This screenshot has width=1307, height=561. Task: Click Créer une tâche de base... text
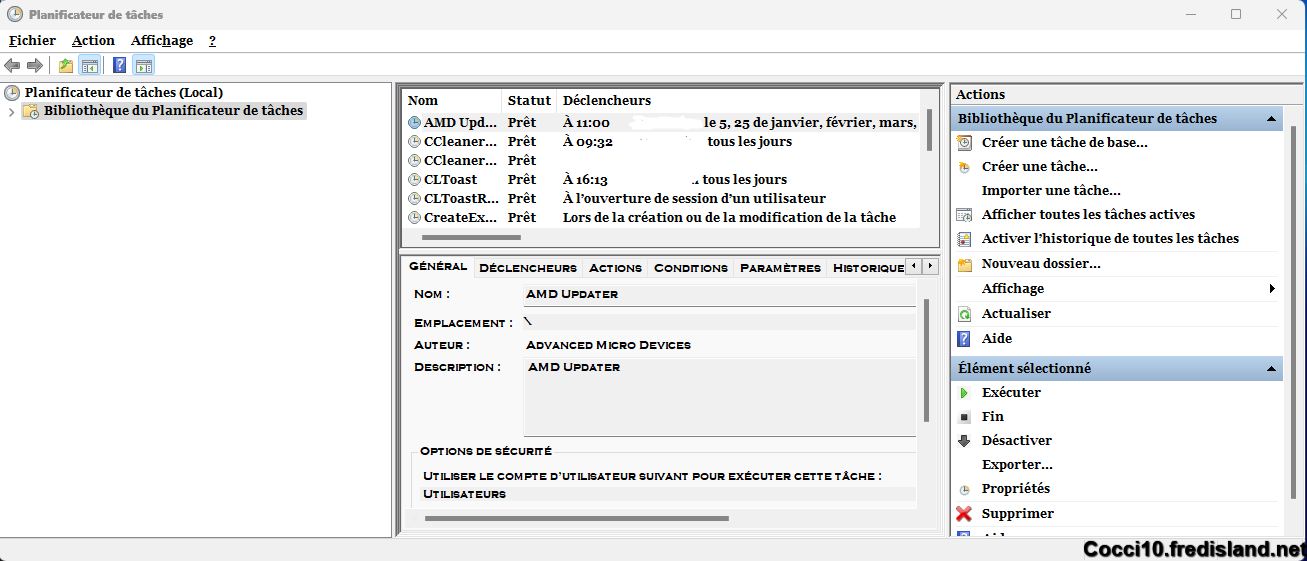[x=1065, y=143]
